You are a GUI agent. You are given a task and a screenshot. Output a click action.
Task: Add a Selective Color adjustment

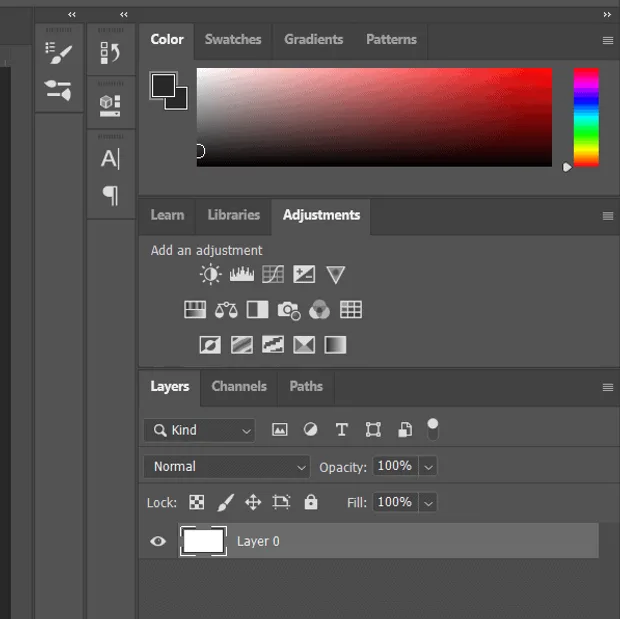304,345
